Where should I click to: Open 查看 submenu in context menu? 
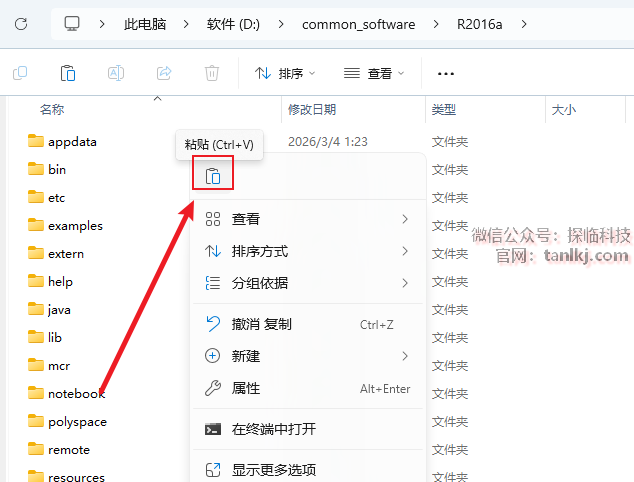(x=309, y=219)
